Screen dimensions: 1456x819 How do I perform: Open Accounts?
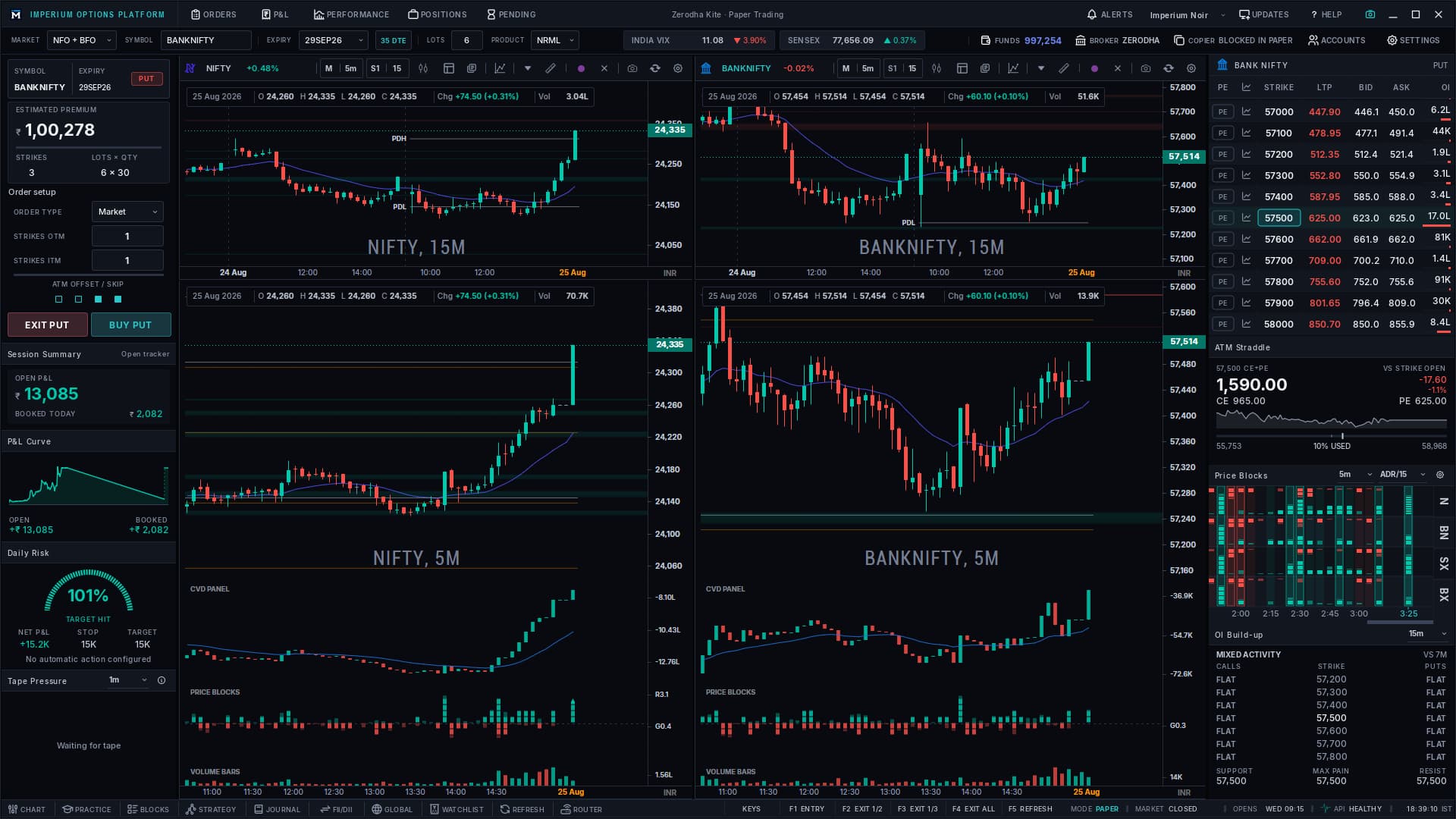click(1336, 40)
